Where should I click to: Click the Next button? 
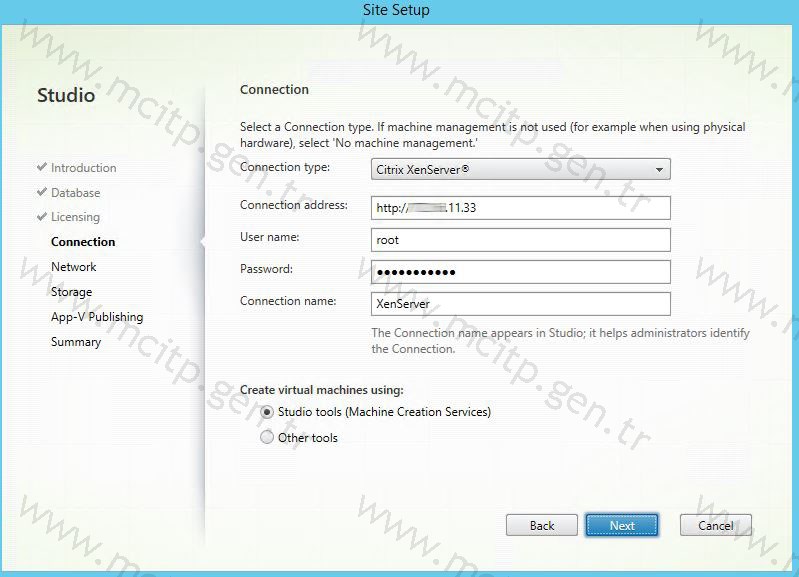(622, 525)
